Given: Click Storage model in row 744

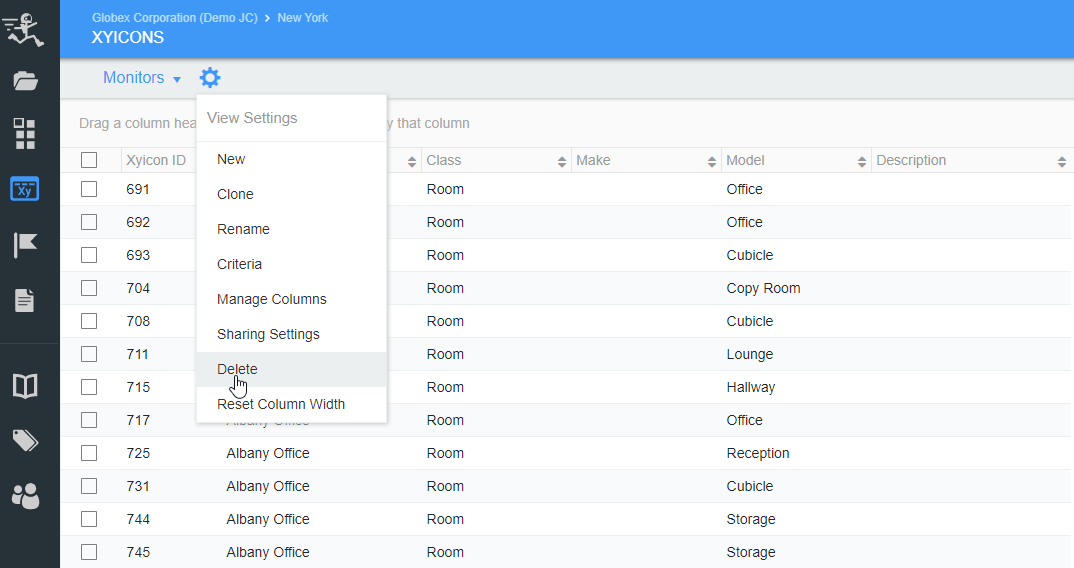Looking at the screenshot, I should coord(751,519).
